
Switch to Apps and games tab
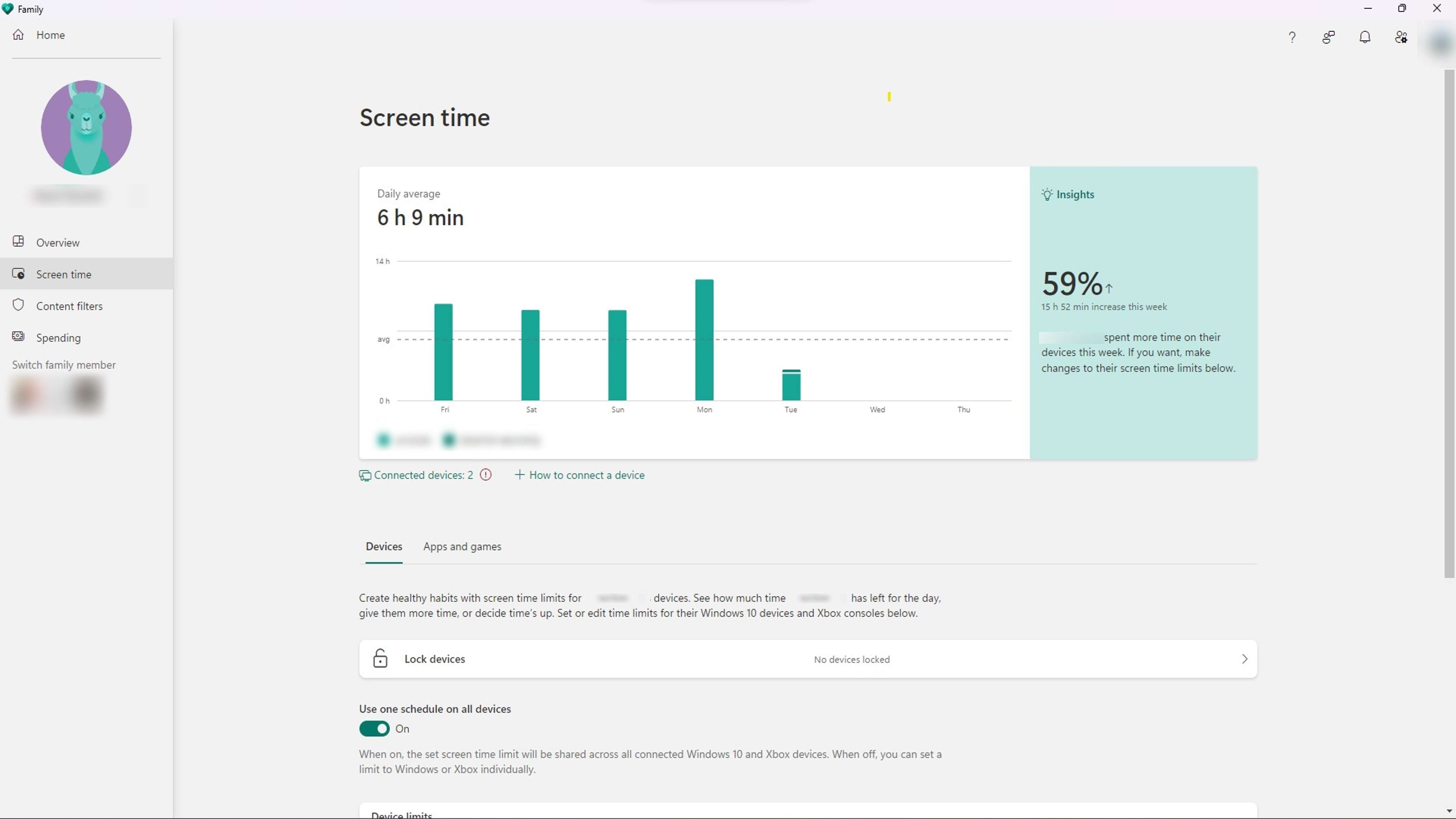point(462,546)
